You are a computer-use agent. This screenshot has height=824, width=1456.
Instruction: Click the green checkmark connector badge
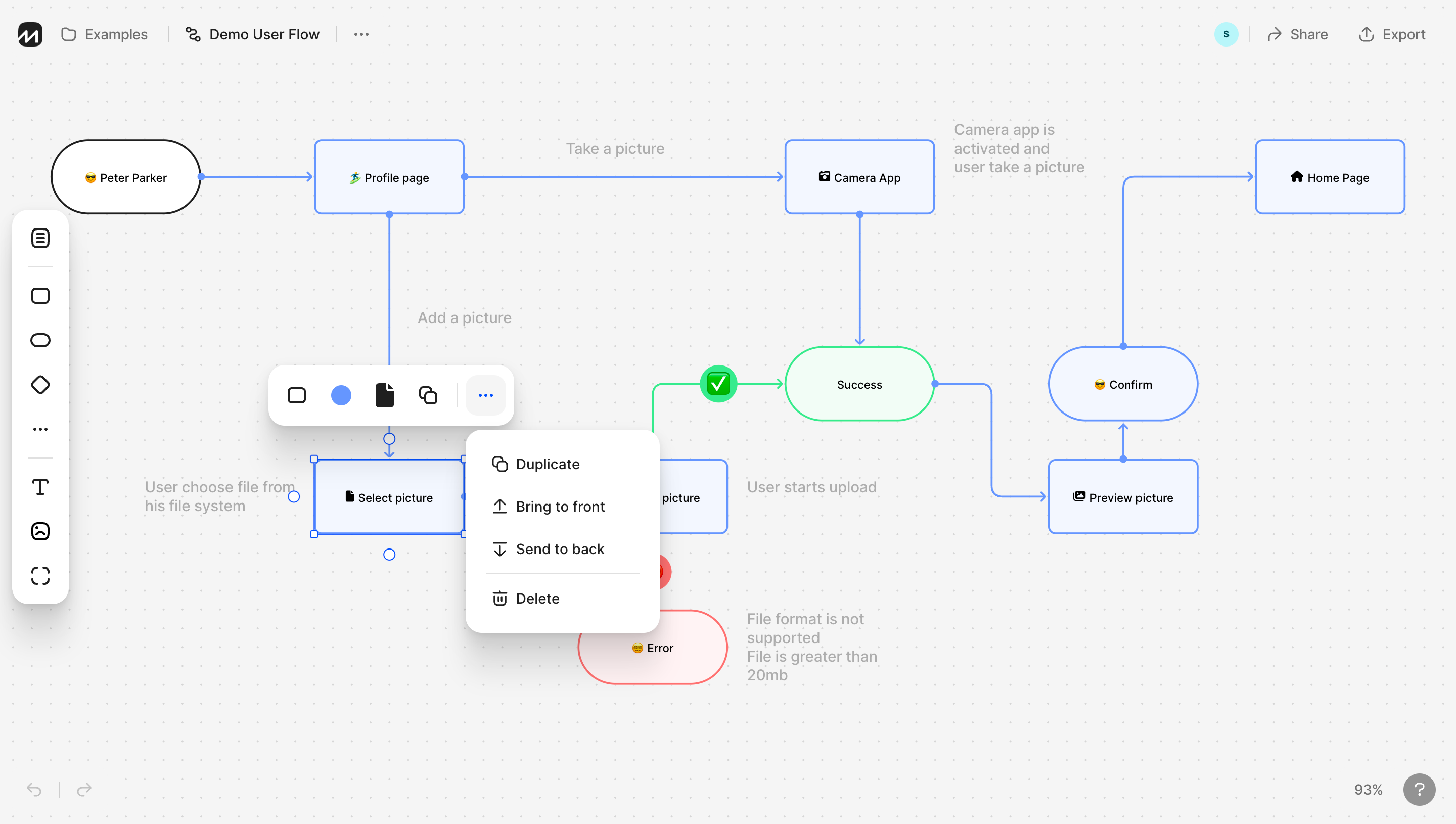point(718,384)
